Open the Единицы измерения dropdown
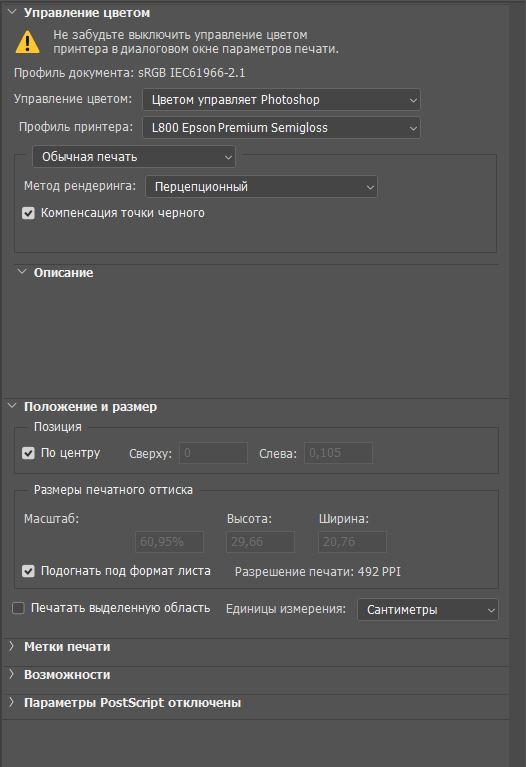 [x=428, y=609]
